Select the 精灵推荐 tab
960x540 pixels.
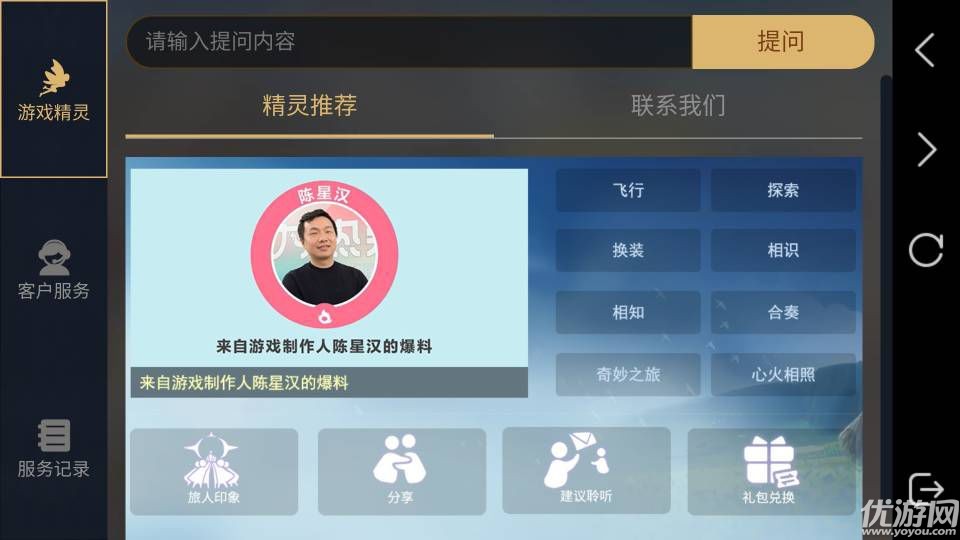pyautogui.click(x=310, y=106)
